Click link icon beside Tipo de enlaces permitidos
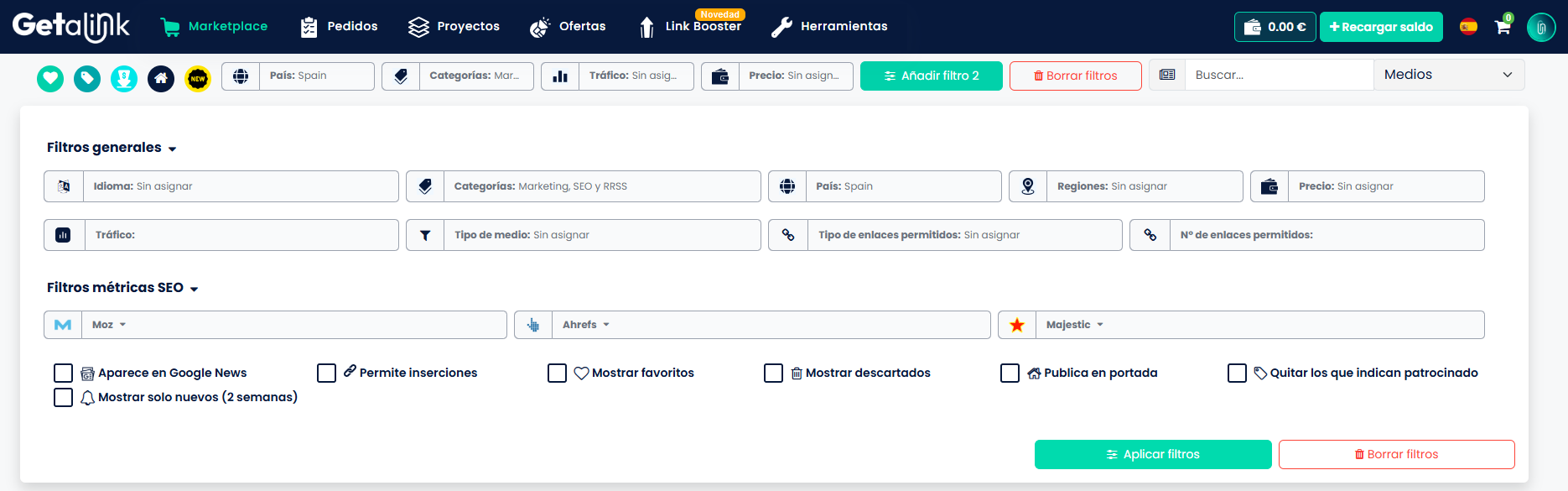 point(788,235)
